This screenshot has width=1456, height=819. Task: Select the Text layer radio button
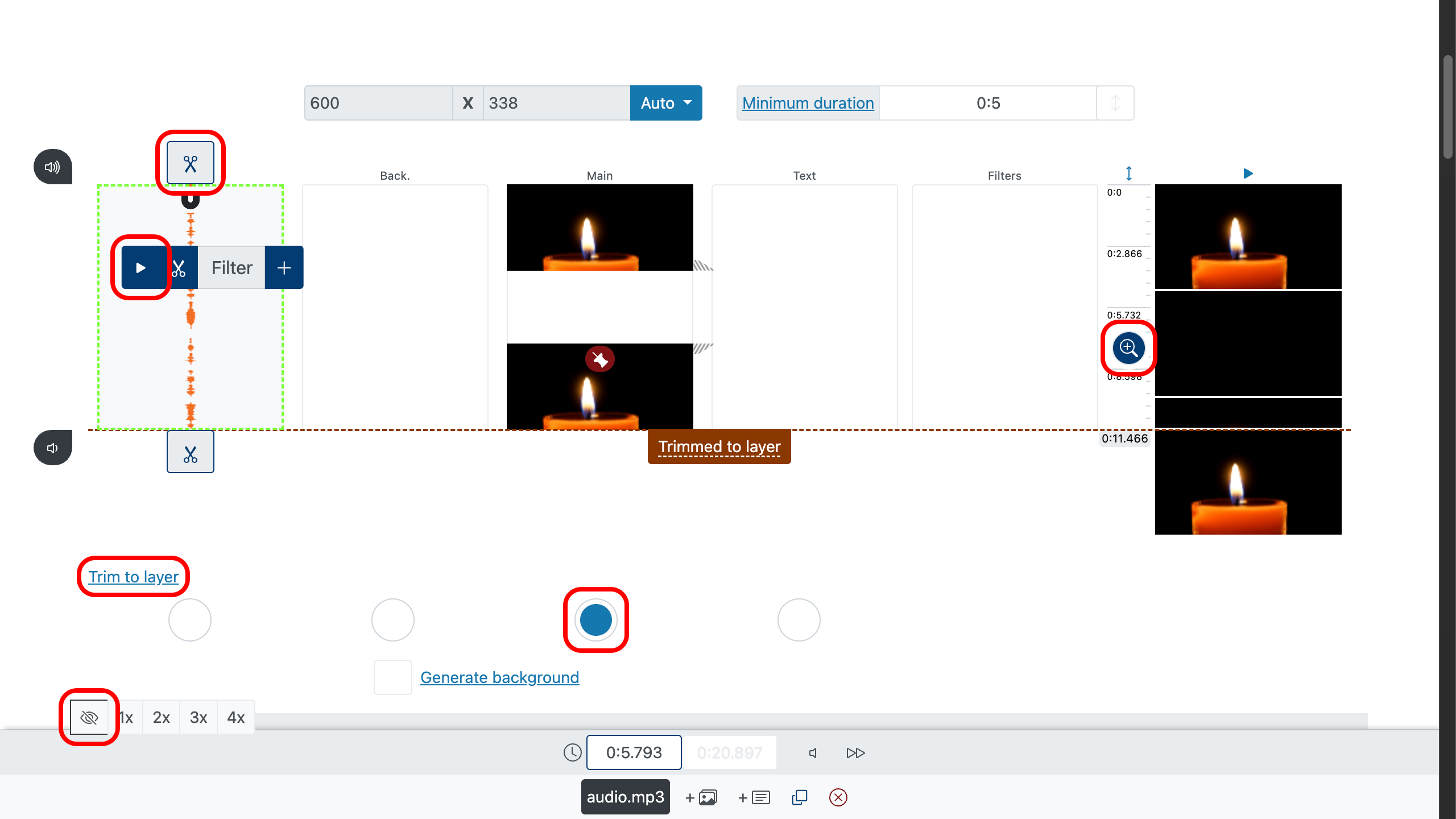coord(799,620)
